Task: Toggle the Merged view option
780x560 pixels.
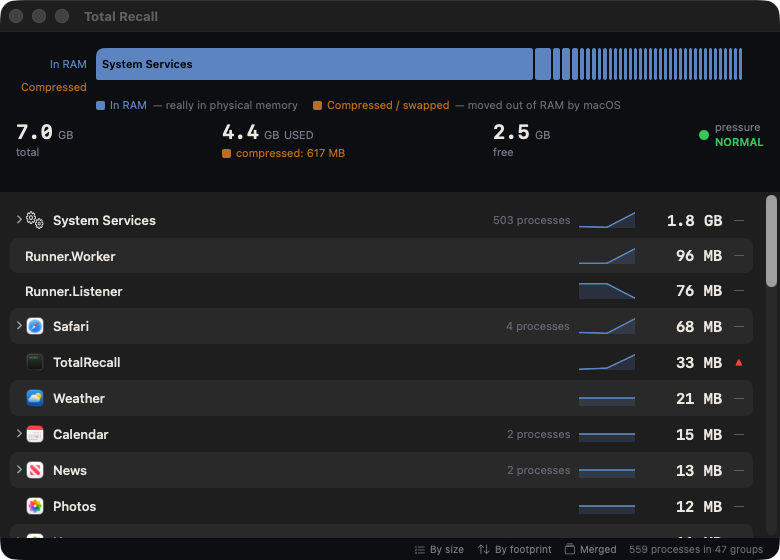Action: click(590, 550)
